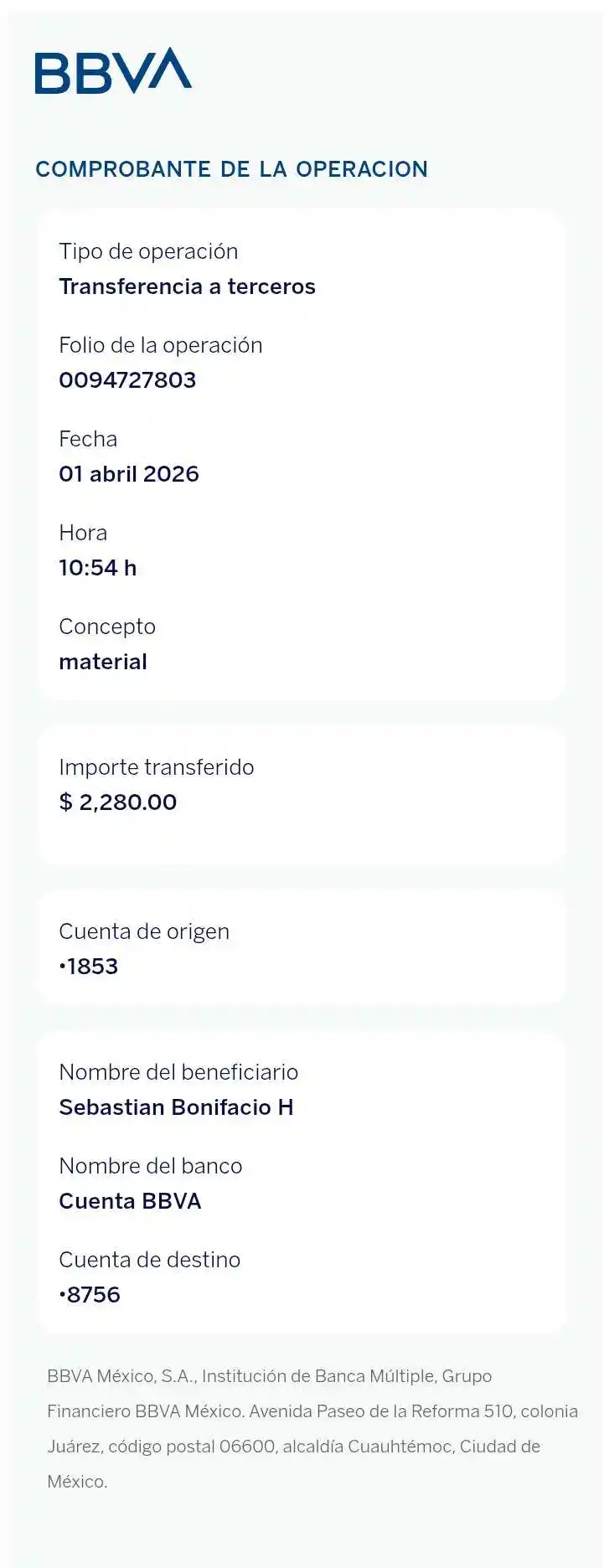This screenshot has height=1568, width=604.
Task: Select the date 01 abril 2026
Action: click(129, 474)
